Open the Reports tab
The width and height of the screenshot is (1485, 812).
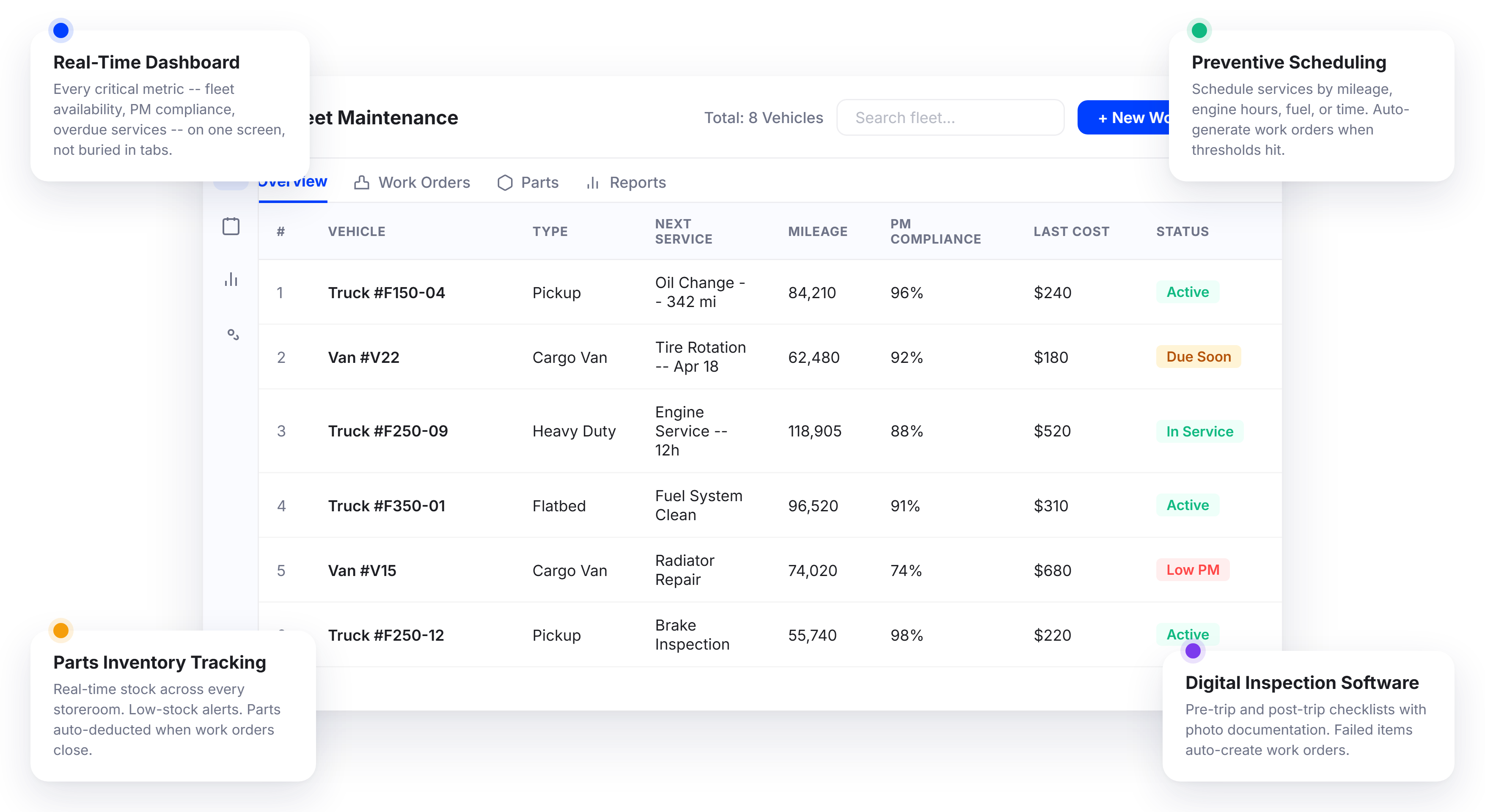pyautogui.click(x=625, y=183)
